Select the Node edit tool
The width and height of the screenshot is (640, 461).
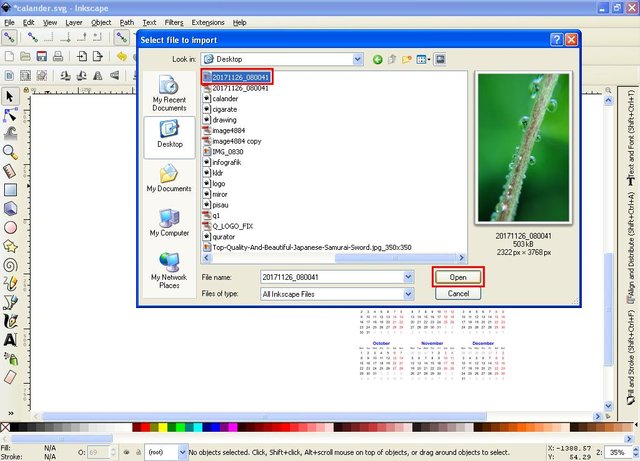[x=10, y=115]
